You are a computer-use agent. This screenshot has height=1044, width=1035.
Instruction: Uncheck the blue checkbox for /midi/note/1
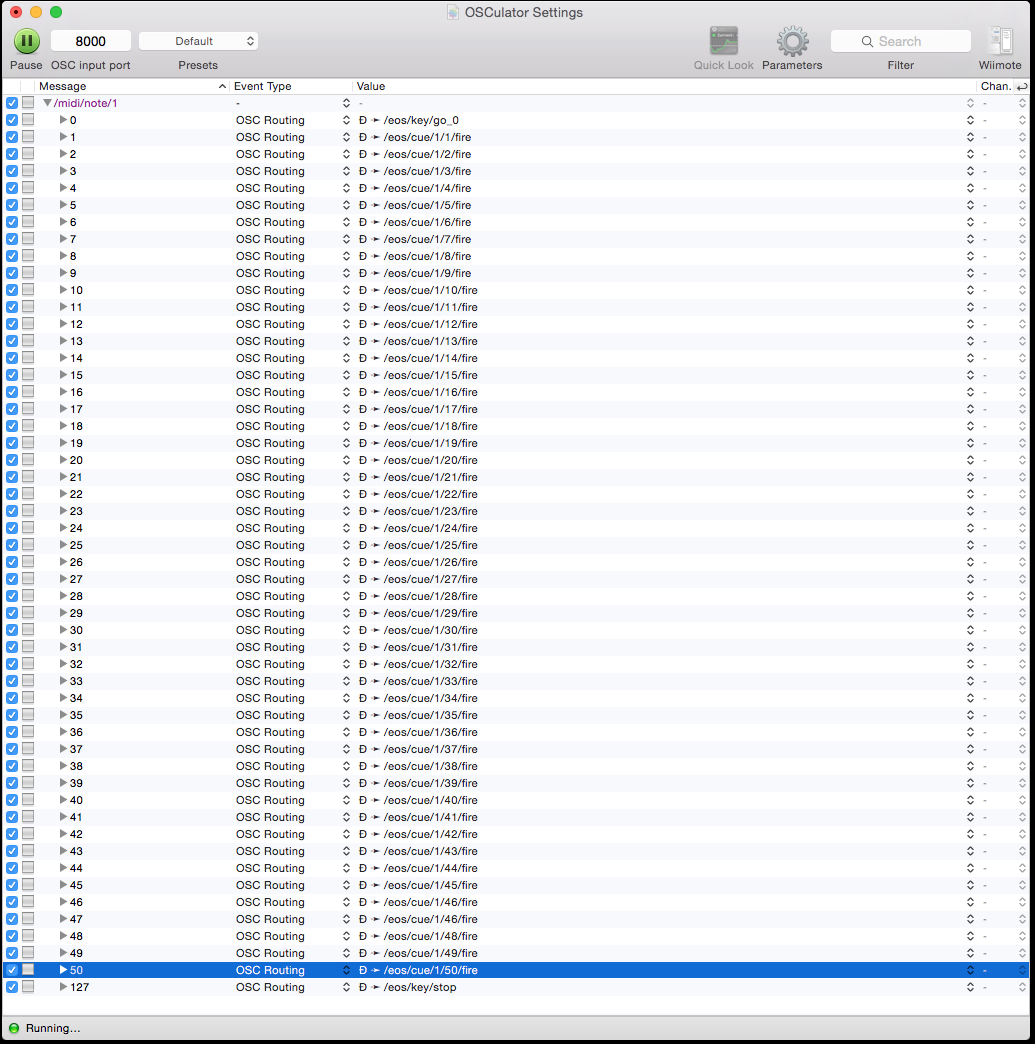click(x=12, y=103)
